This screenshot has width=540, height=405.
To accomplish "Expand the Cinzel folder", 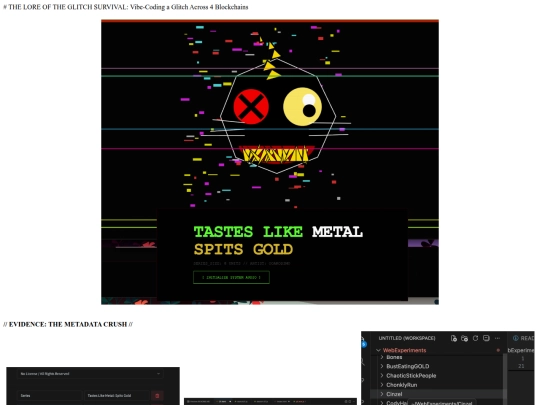I will tap(382, 394).
